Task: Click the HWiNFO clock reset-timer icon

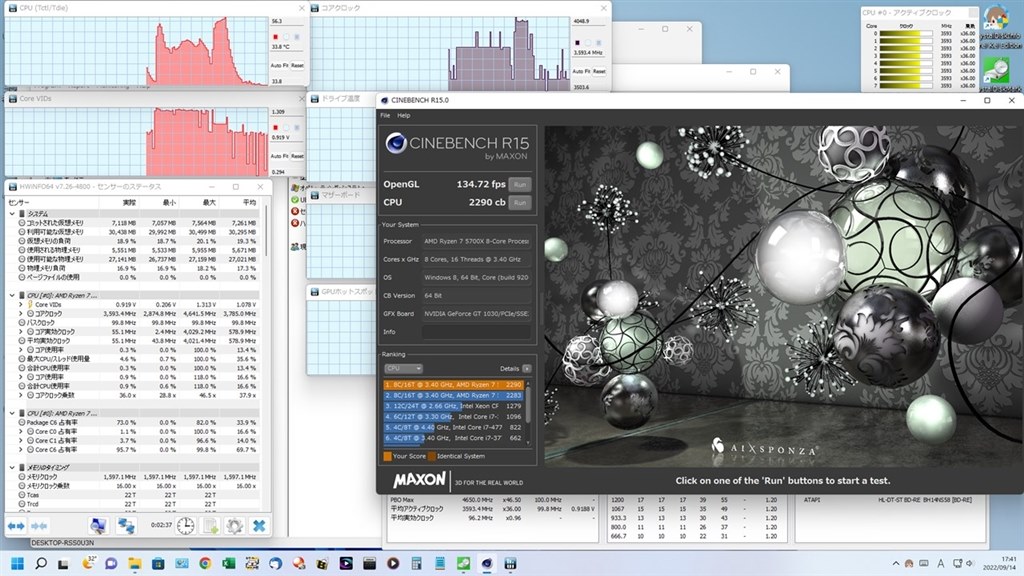Action: [x=185, y=526]
